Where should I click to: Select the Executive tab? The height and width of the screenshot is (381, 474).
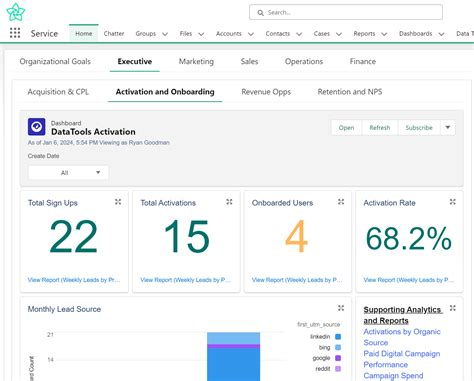(135, 61)
